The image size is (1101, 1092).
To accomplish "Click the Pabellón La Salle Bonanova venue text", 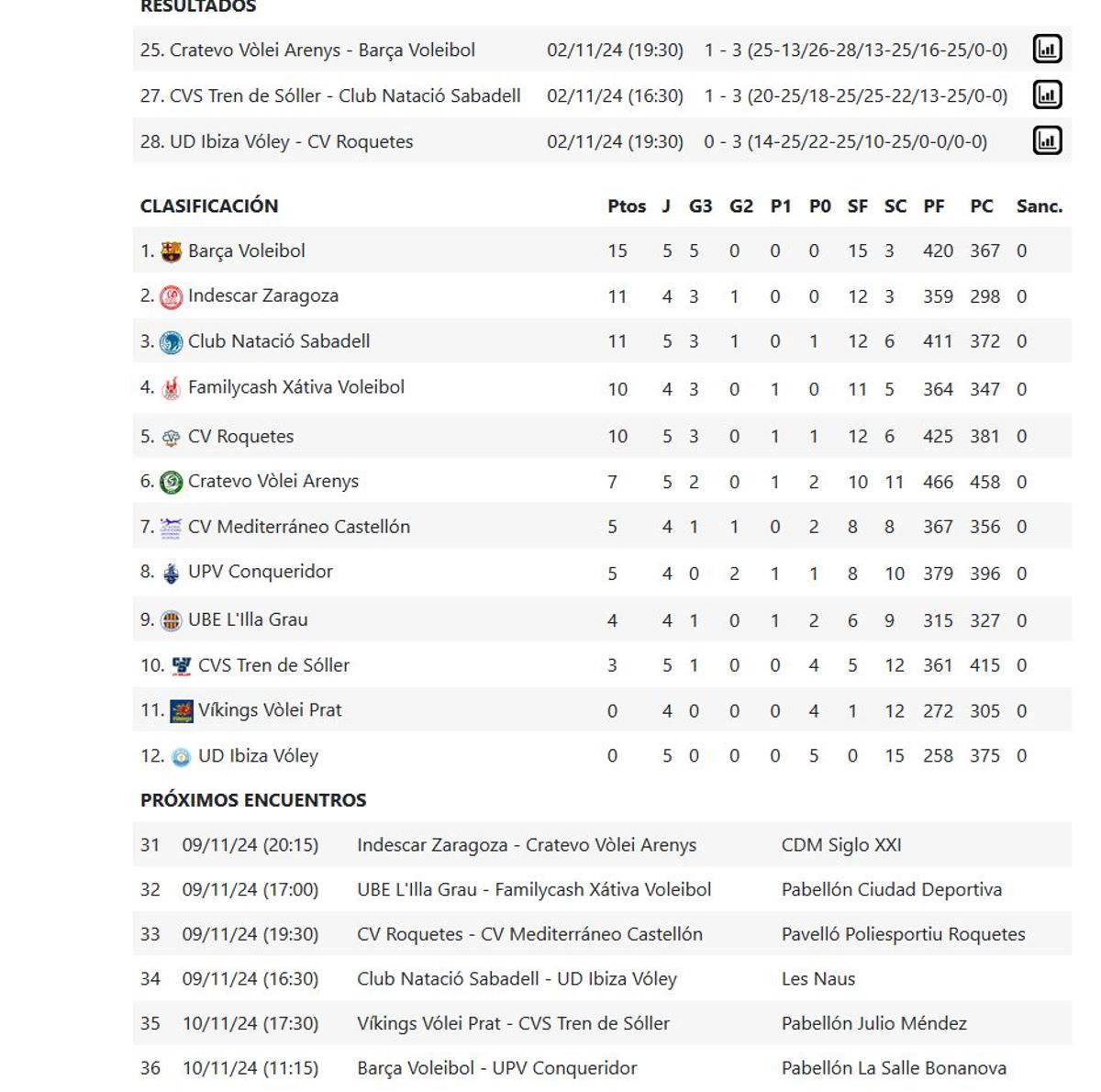I will [893, 1067].
